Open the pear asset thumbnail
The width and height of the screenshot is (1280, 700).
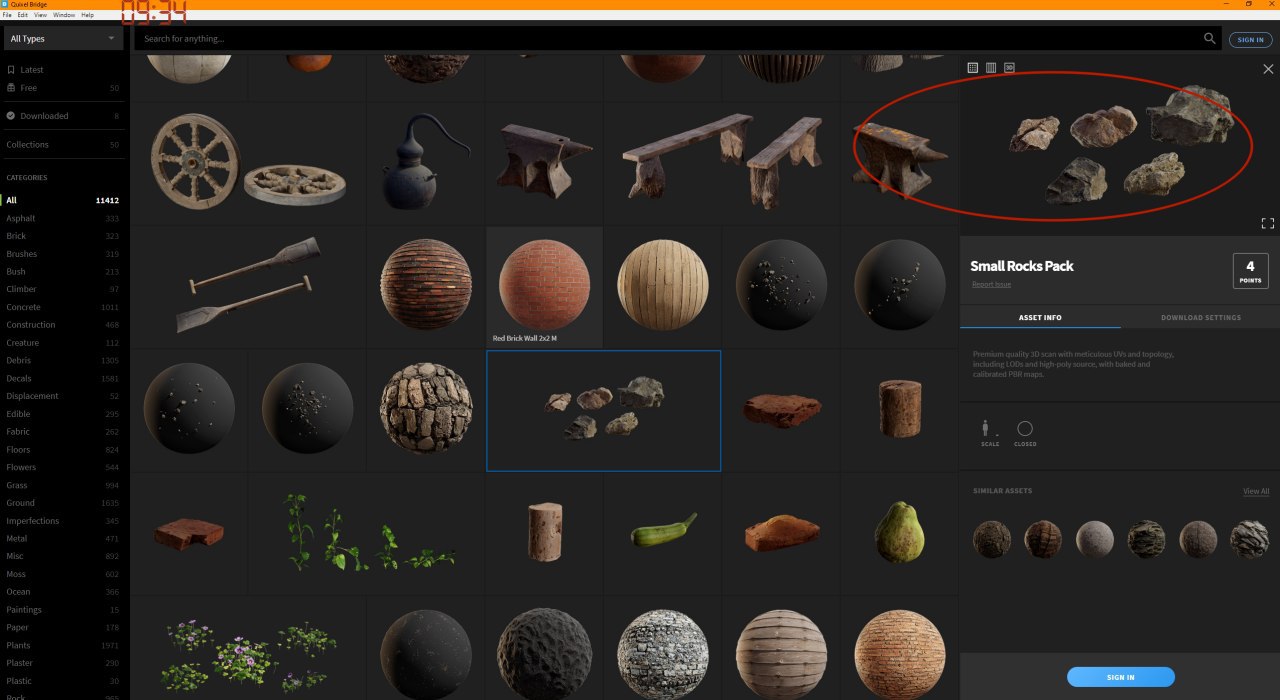[898, 532]
